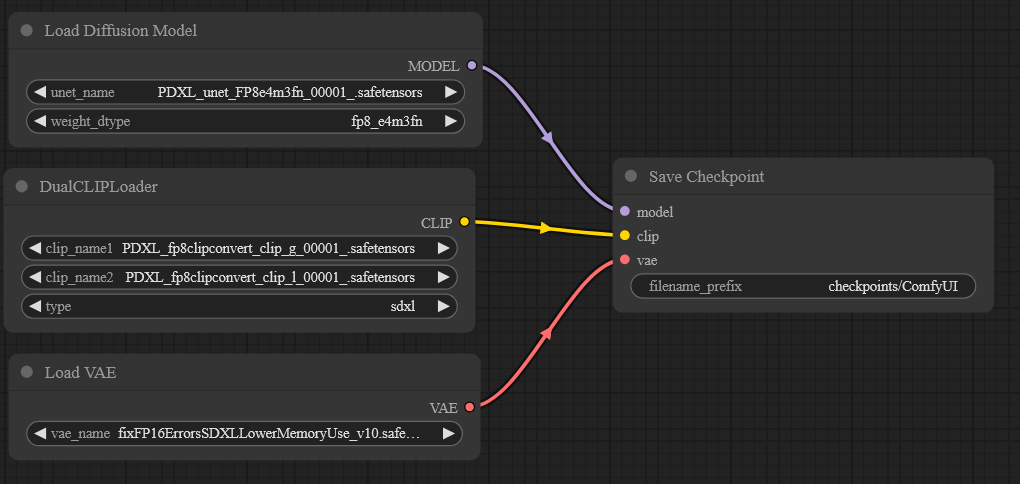Screen dimensions: 1020x484
Task: Click next arrow on vae_name
Action: [x=449, y=433]
